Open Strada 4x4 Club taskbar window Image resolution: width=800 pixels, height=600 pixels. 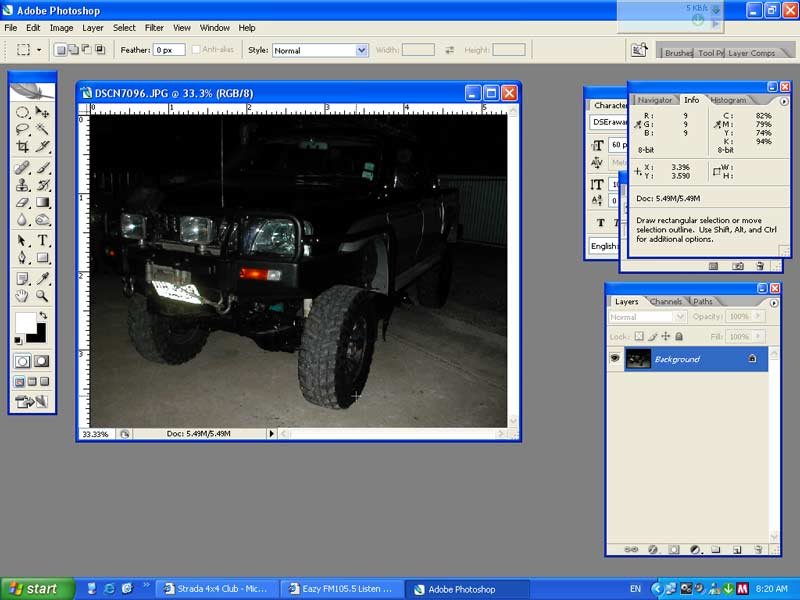coord(217,589)
